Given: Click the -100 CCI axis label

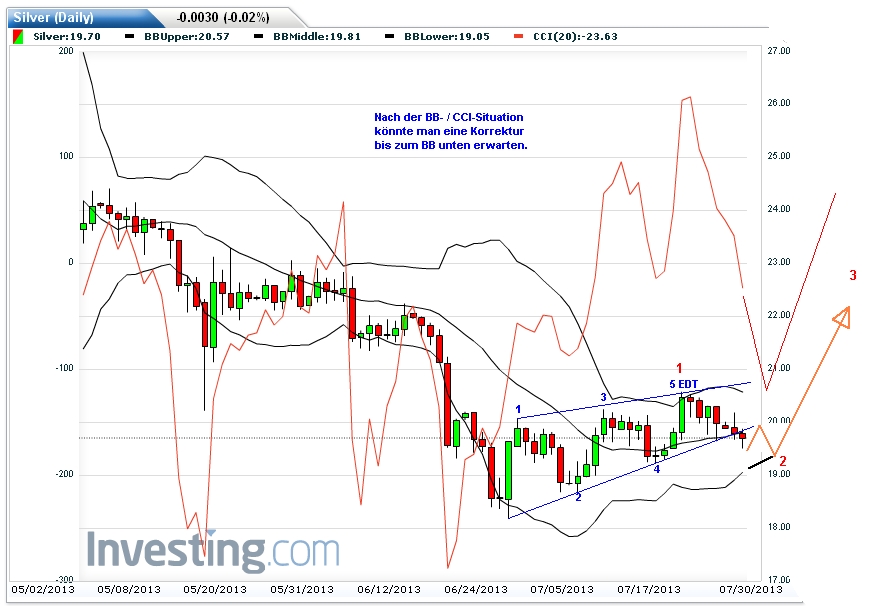Looking at the screenshot, I should [64, 368].
